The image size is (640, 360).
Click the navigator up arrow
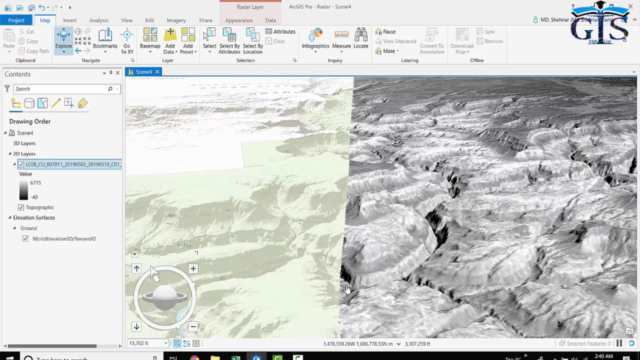pos(136,269)
